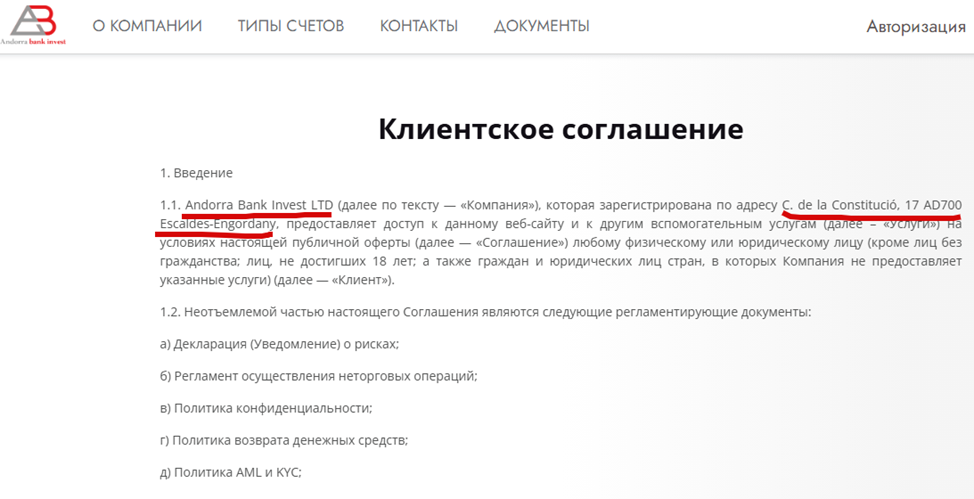Click item в) Политика конфиденциальности
The width and height of the screenshot is (974, 499).
(x=266, y=409)
